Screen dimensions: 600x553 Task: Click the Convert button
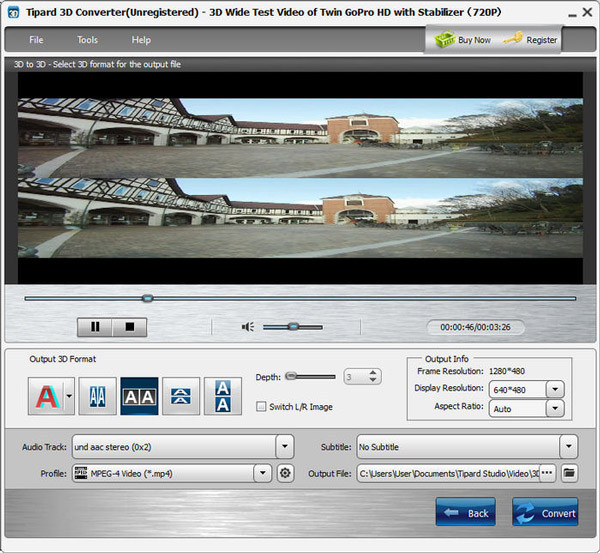(x=545, y=512)
